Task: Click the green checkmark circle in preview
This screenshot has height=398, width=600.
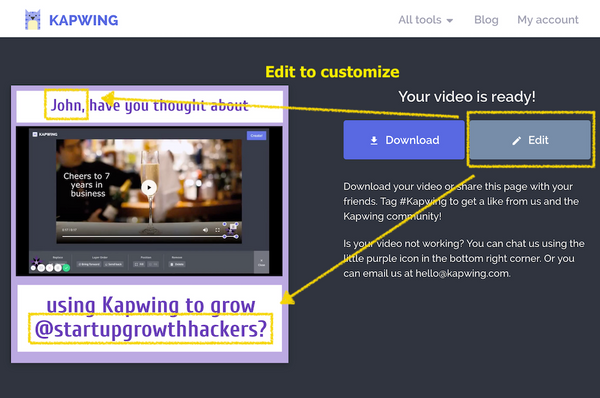Action: [x=66, y=268]
